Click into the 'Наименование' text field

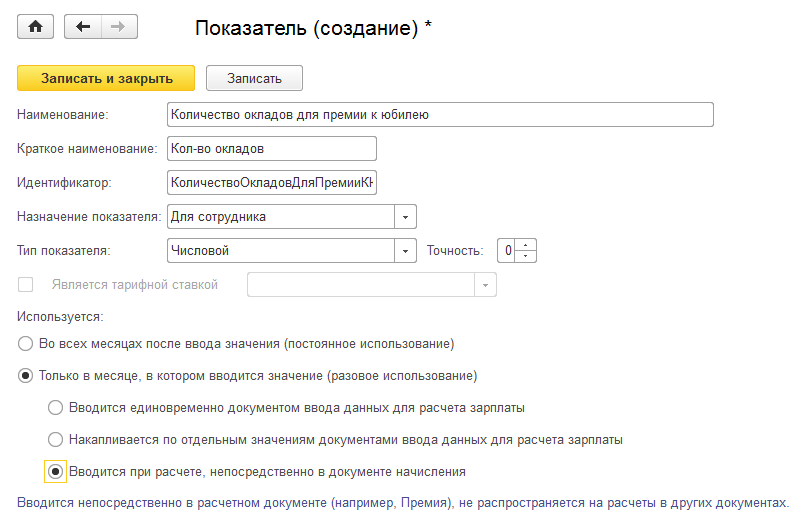tap(440, 115)
